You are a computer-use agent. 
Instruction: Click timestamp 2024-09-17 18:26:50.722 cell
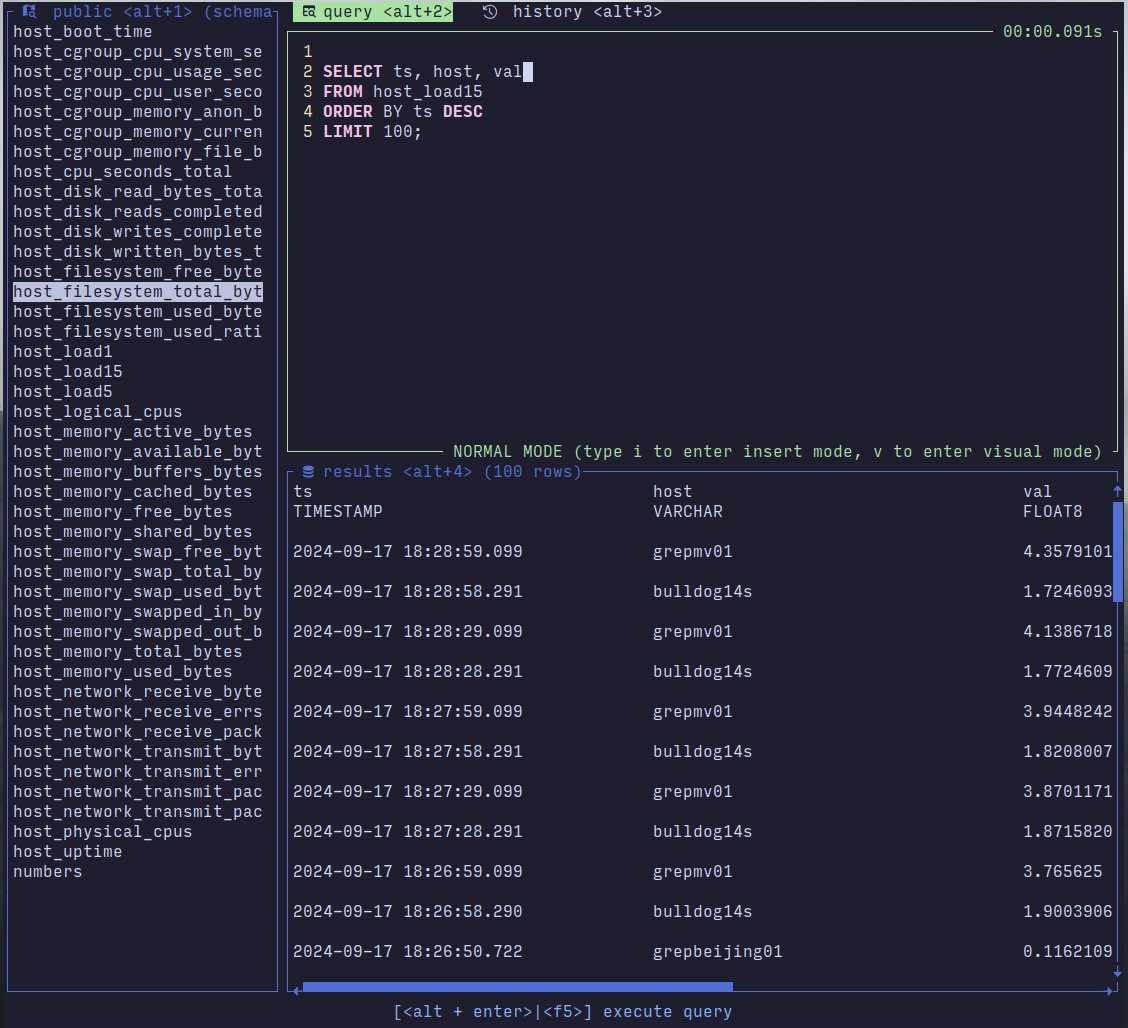(408, 952)
